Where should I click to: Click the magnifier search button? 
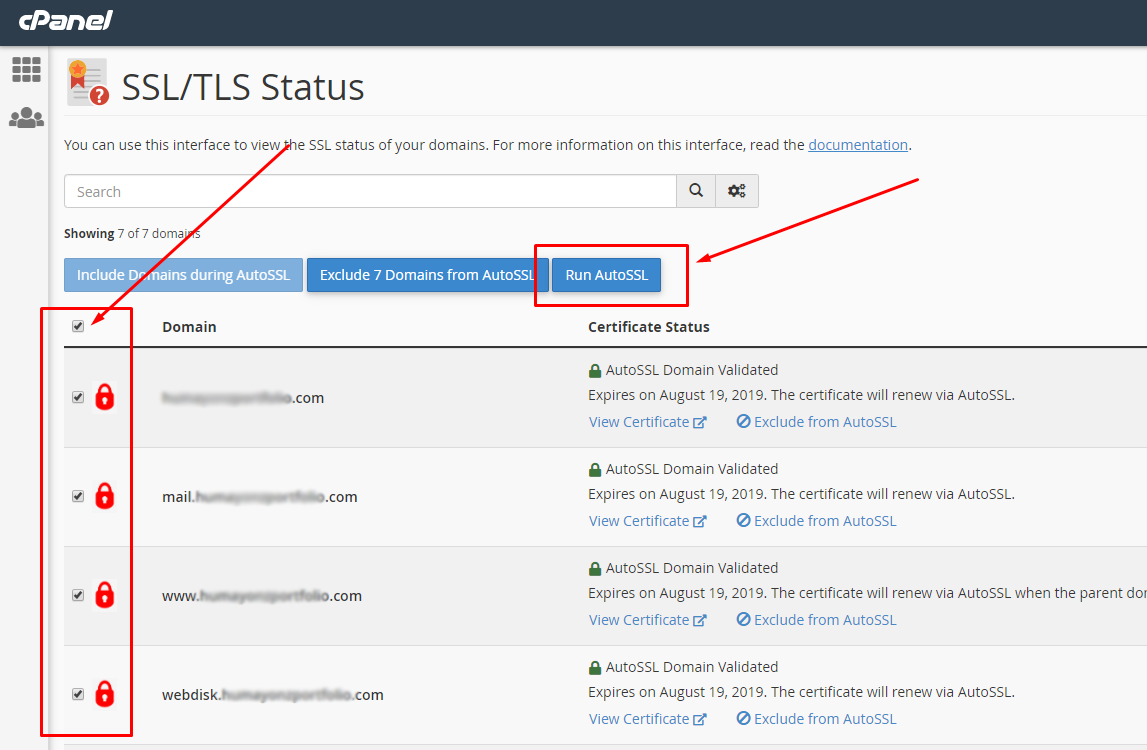pos(696,191)
